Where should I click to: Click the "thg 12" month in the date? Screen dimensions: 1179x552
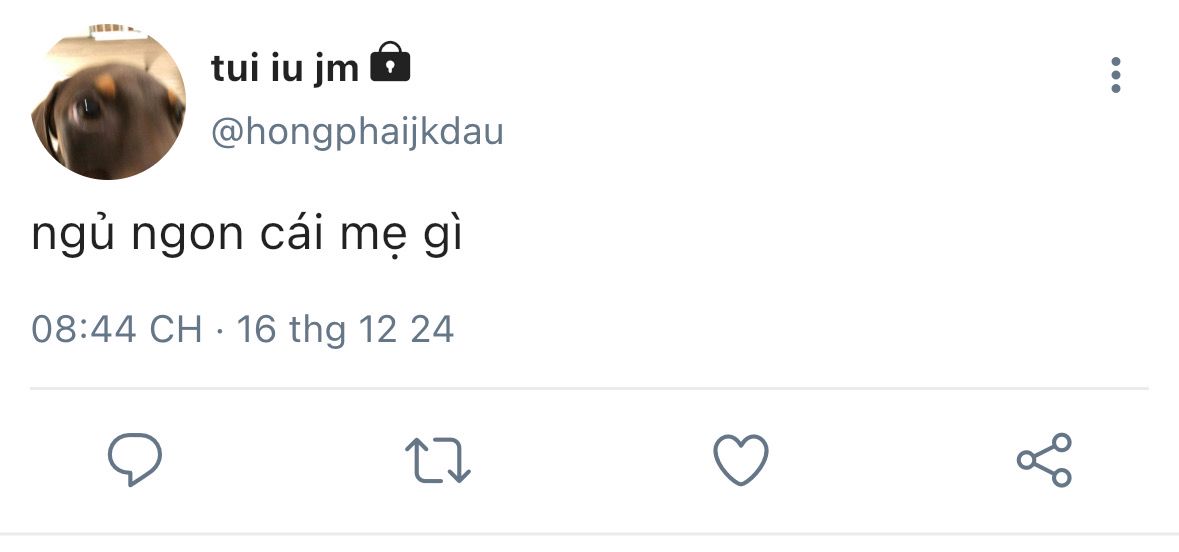coord(343,329)
